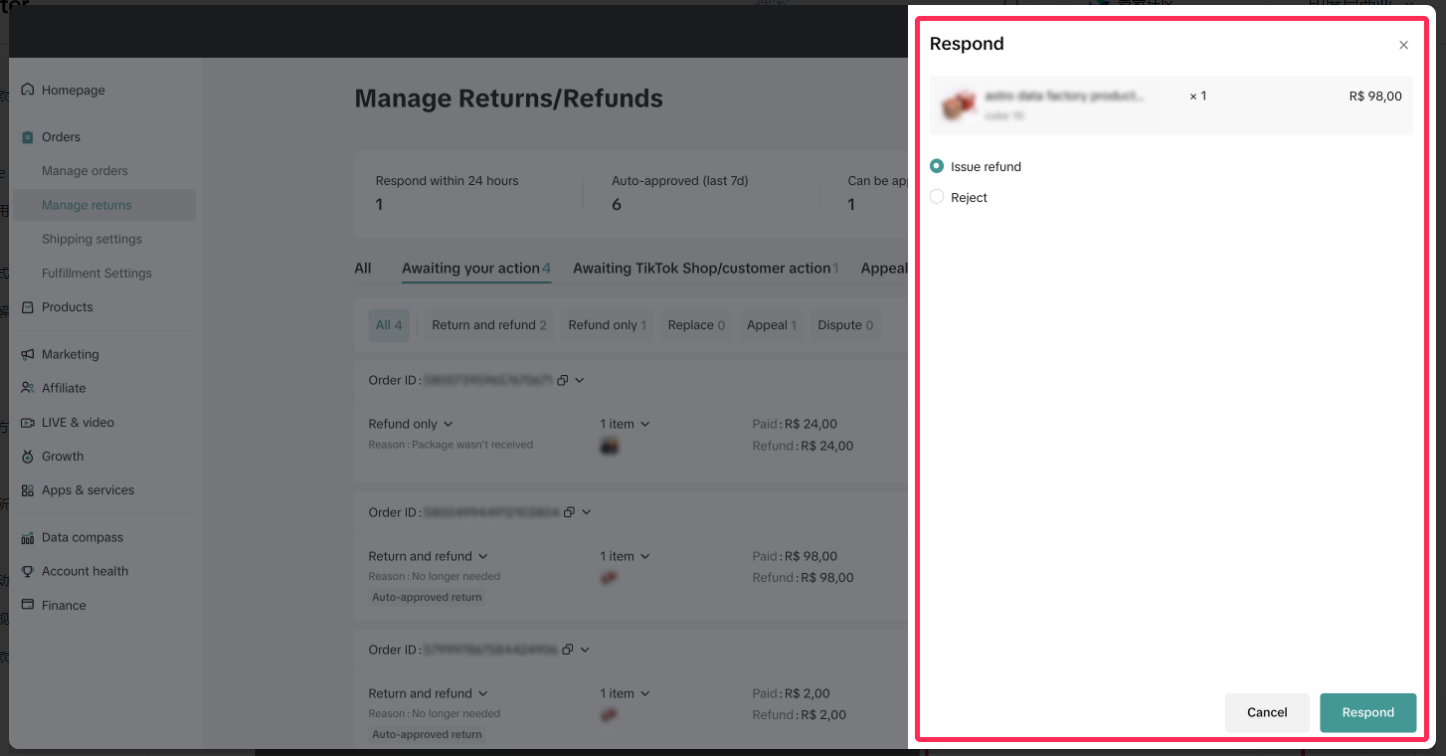Screen dimensions: 1446x756
Task: Expand the 1 item list in first order
Action: 645,424
